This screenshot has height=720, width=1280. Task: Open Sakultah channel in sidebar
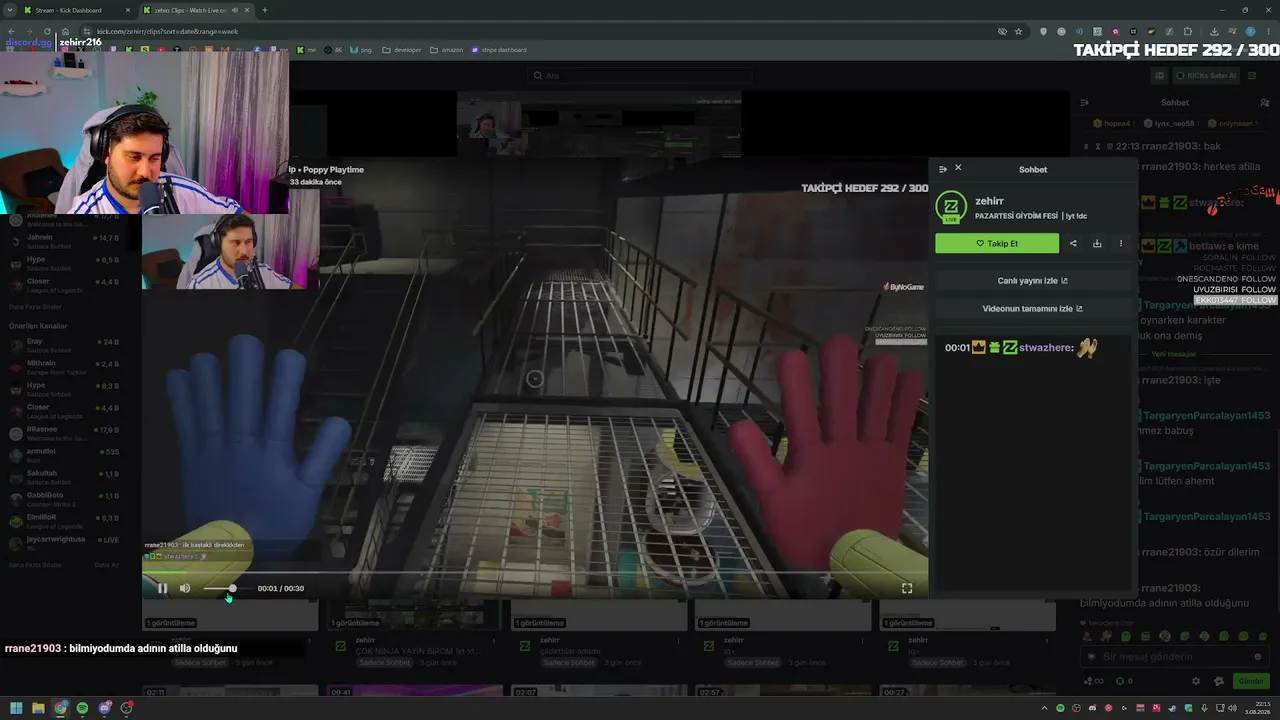[63, 477]
